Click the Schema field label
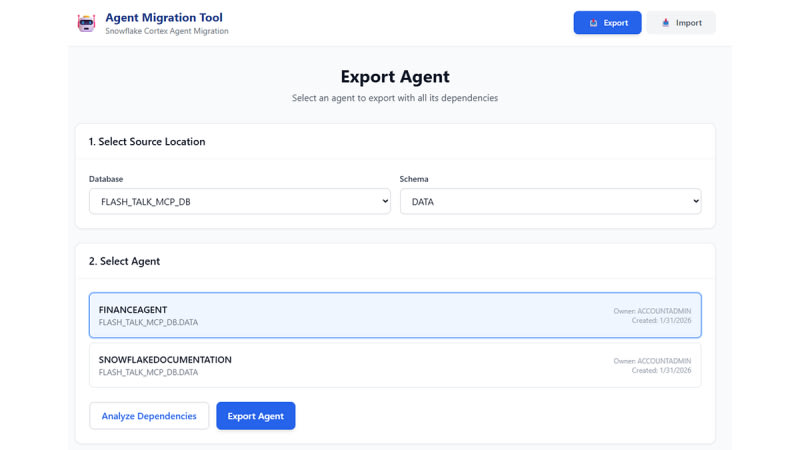 (414, 179)
